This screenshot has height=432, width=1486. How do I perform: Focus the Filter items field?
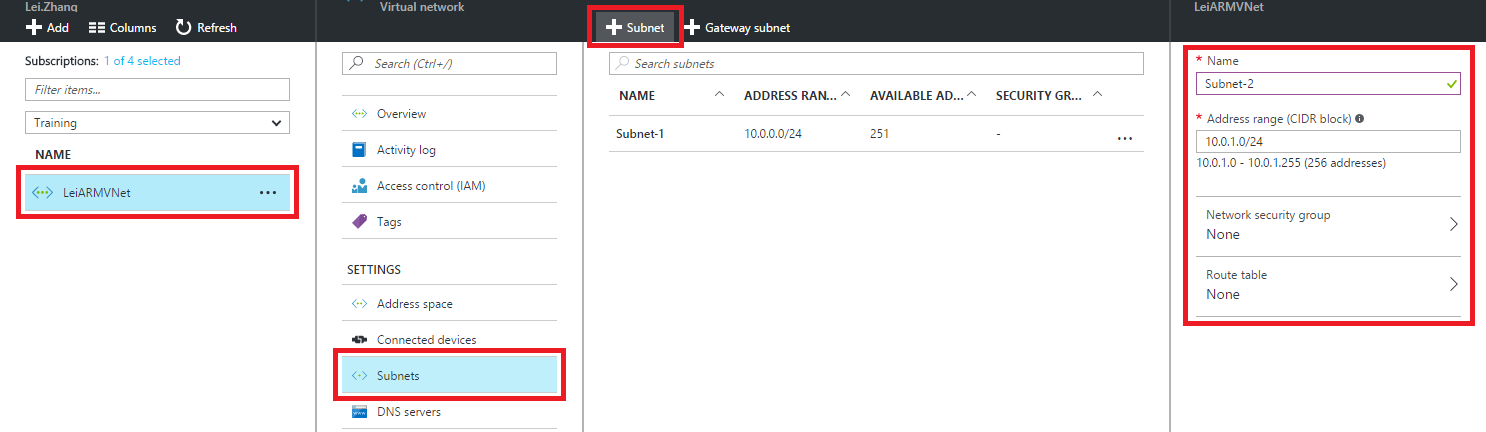coord(157,90)
